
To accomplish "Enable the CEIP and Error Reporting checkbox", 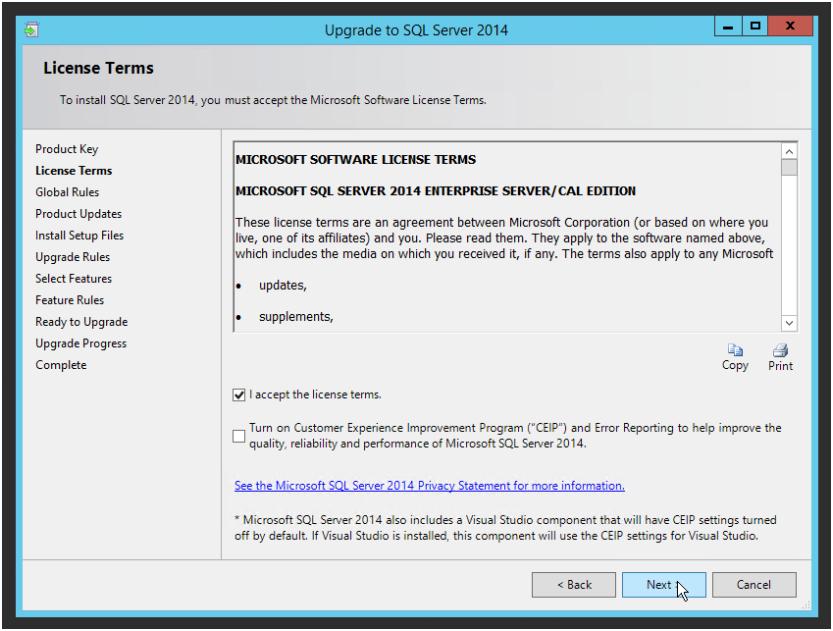I will [x=239, y=436].
